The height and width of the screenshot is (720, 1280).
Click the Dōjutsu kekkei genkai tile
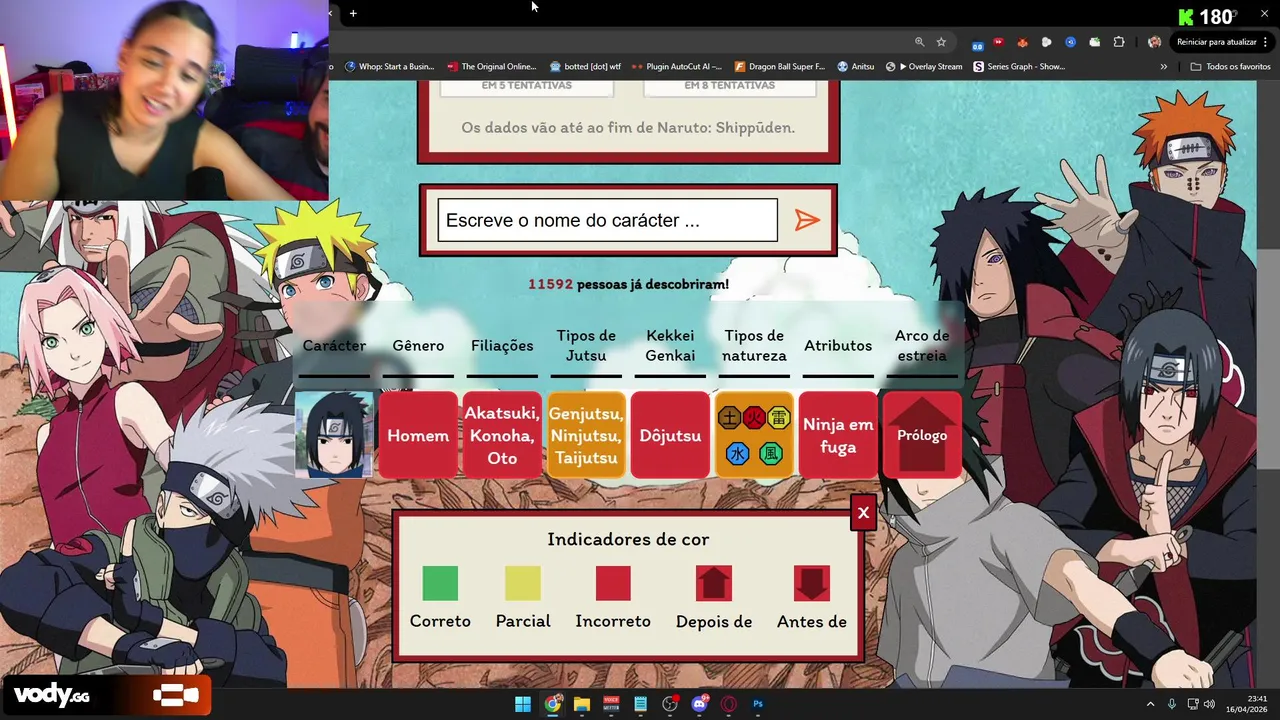[670, 435]
